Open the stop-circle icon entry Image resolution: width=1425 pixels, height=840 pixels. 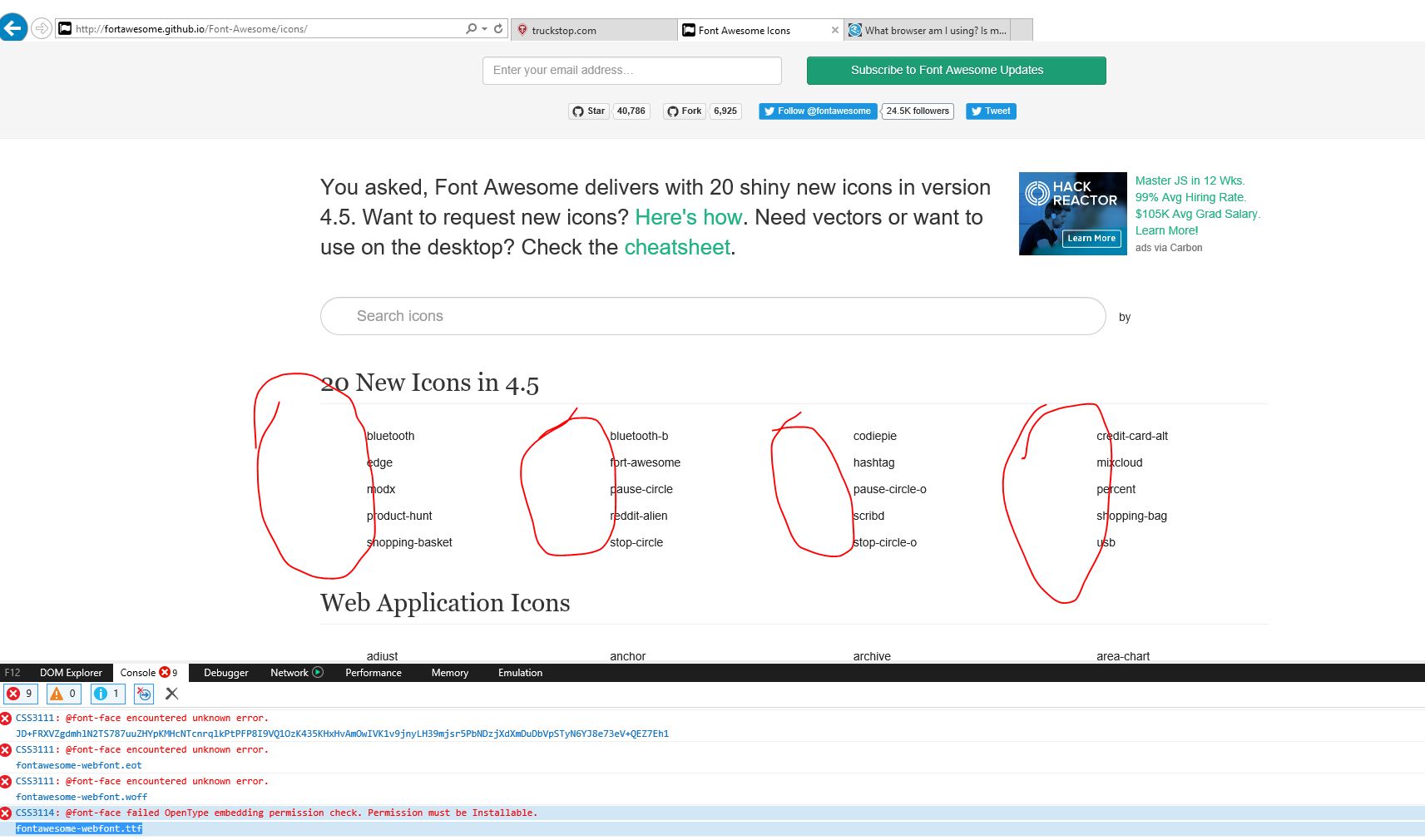[x=636, y=542]
